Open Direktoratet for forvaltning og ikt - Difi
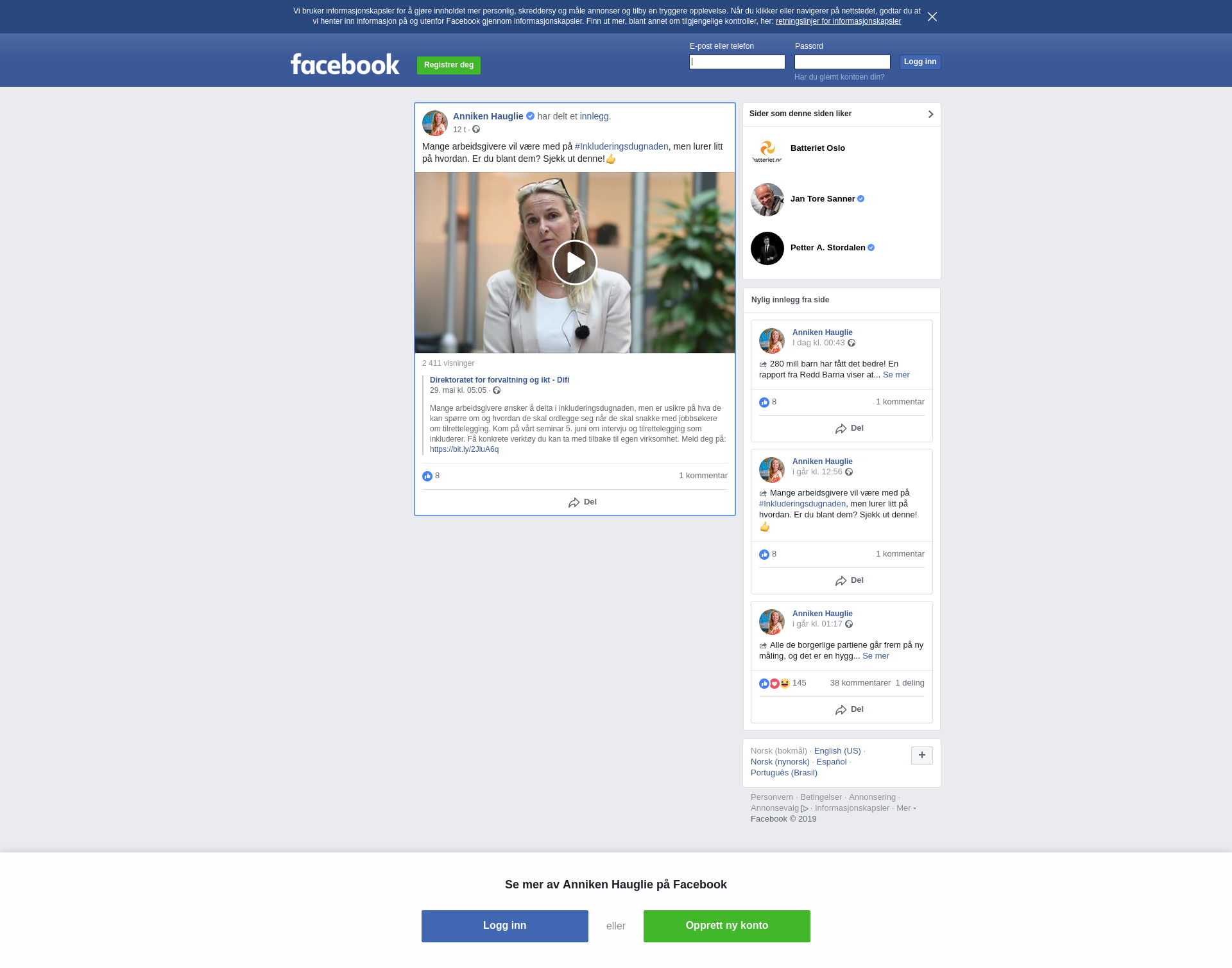This screenshot has width=1232, height=968. tap(499, 380)
